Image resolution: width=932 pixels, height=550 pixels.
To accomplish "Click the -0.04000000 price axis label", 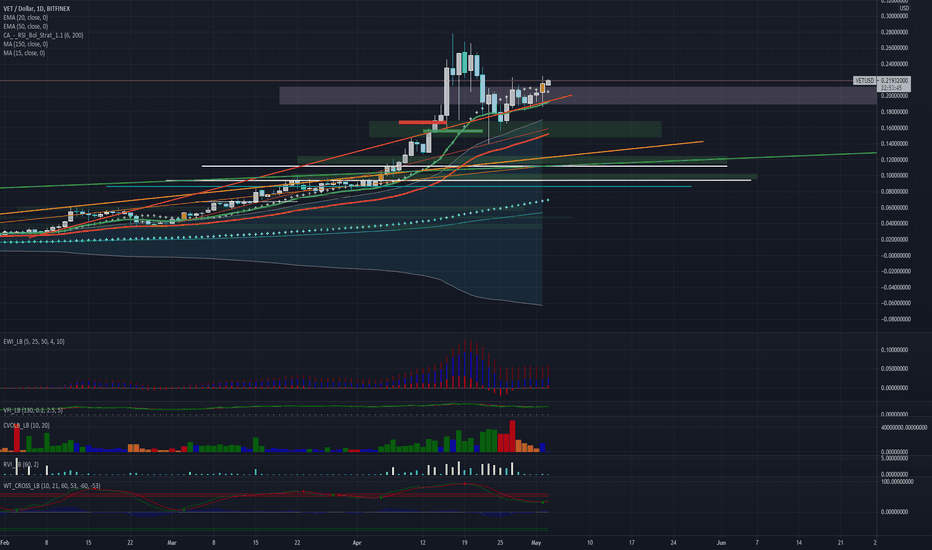I will (895, 287).
